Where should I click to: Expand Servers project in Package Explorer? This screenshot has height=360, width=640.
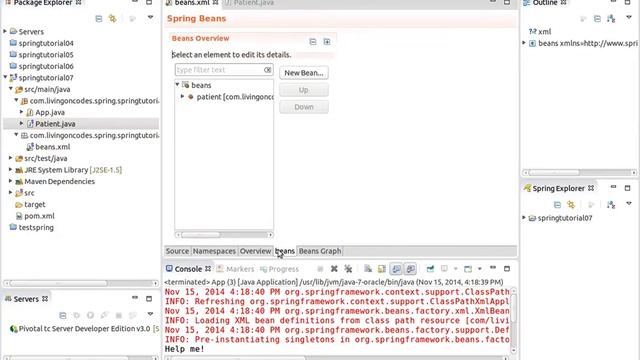5,31
